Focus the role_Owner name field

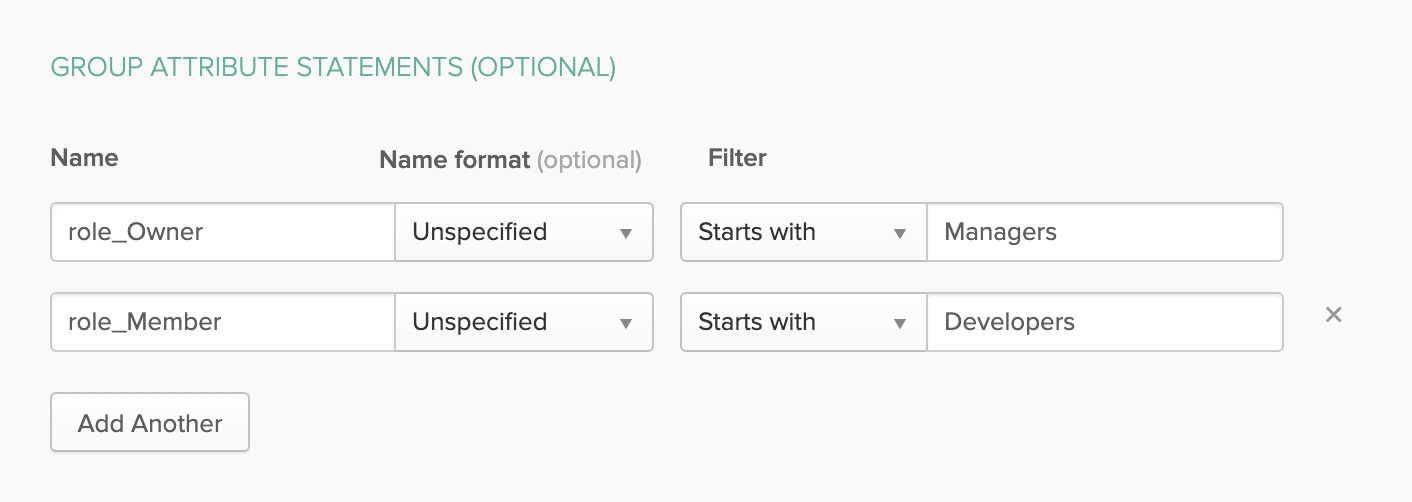pyautogui.click(x=222, y=233)
